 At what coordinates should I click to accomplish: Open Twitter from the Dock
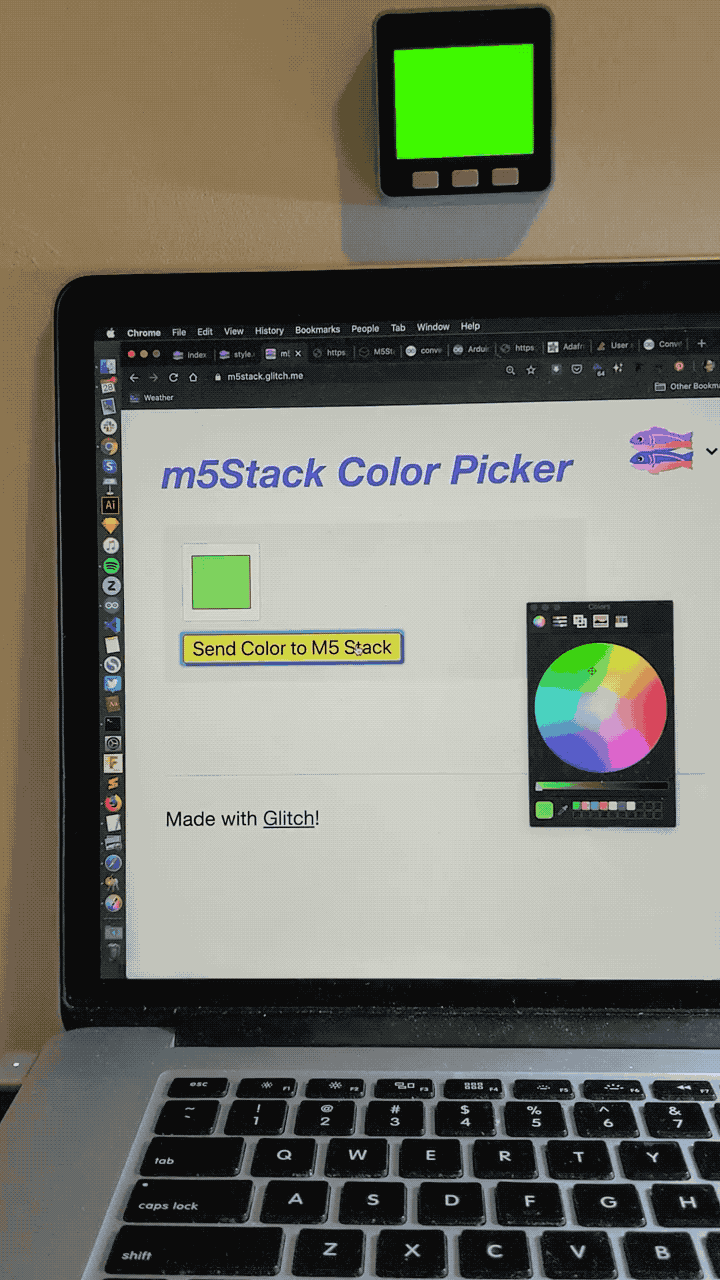[x=113, y=684]
